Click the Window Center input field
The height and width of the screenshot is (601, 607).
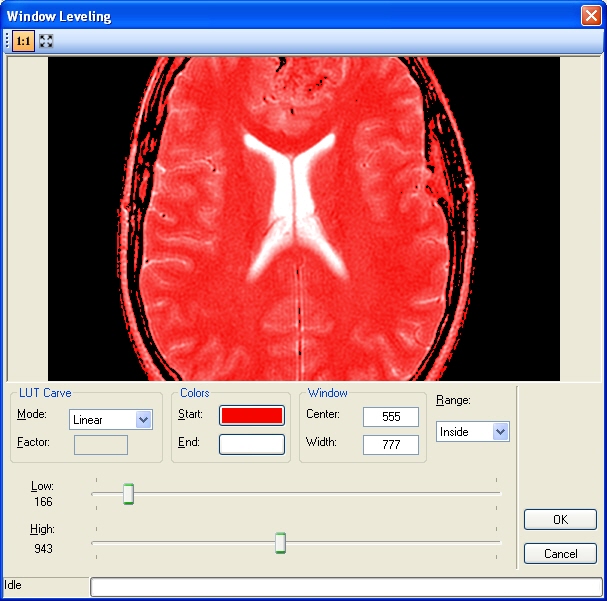[x=390, y=417]
